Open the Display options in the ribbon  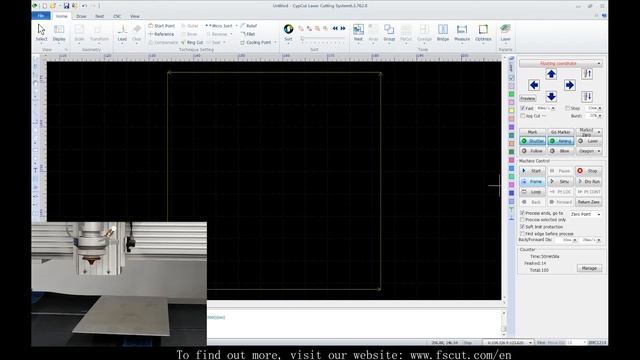[x=59, y=33]
